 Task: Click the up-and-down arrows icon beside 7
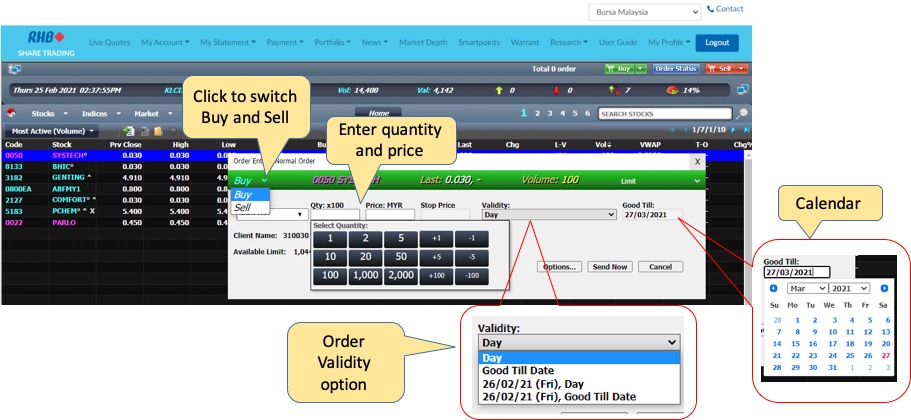coord(614,91)
